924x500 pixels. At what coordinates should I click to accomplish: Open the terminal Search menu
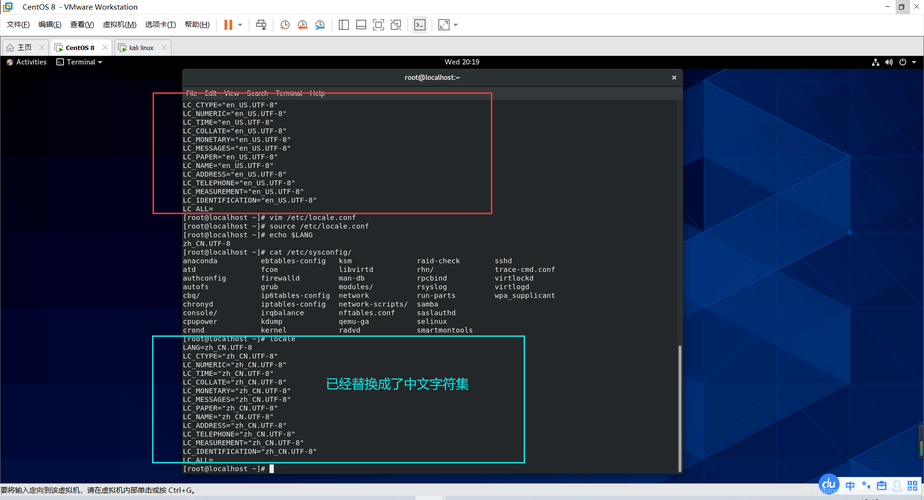click(x=257, y=93)
